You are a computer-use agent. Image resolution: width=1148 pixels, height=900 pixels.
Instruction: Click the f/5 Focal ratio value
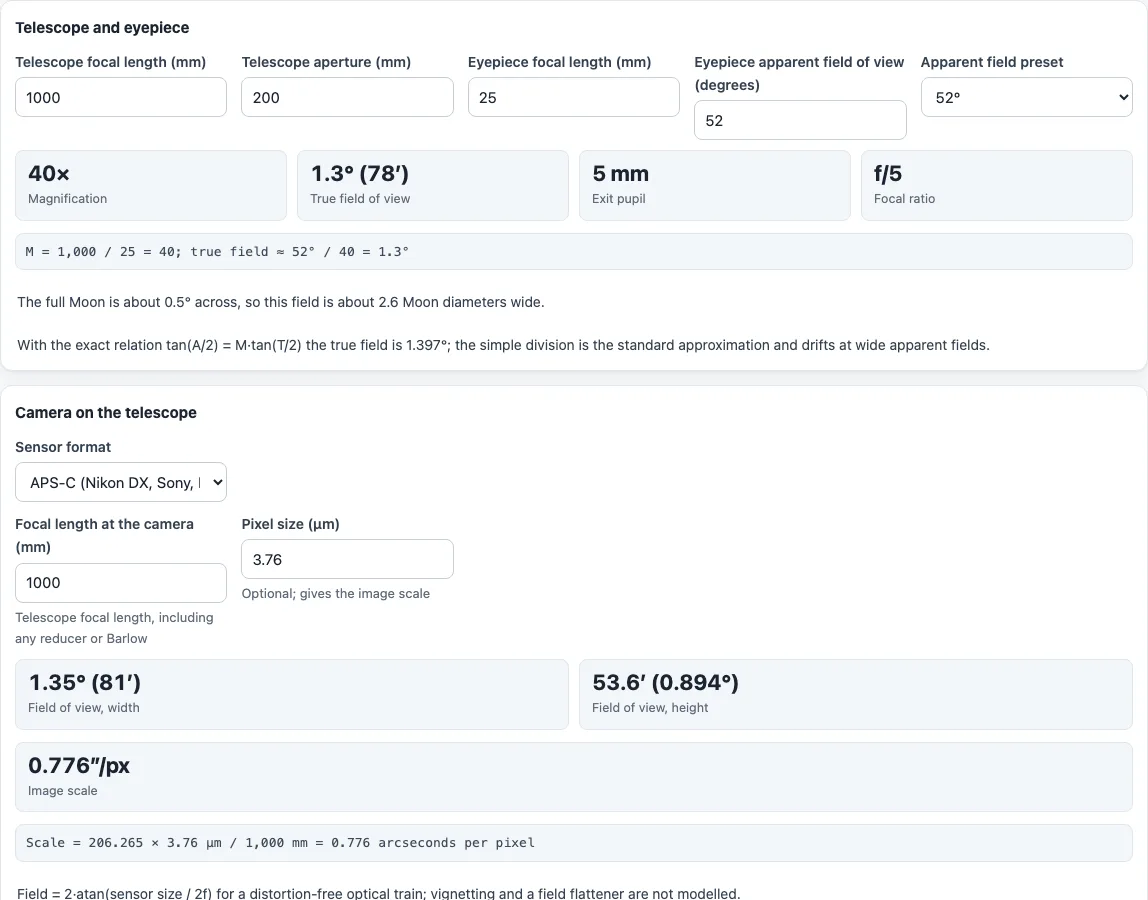(x=887, y=174)
